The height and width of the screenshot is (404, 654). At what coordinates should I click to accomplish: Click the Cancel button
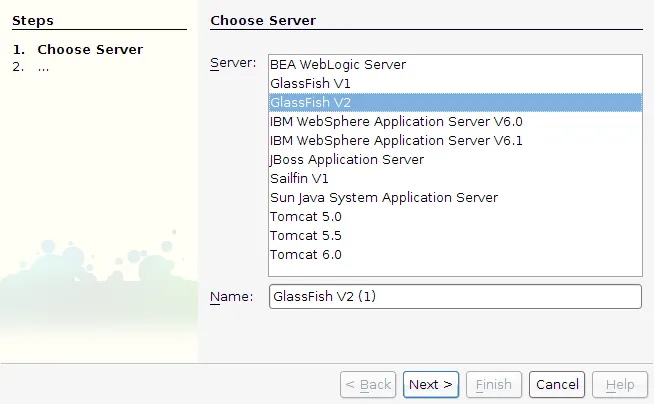(557, 384)
